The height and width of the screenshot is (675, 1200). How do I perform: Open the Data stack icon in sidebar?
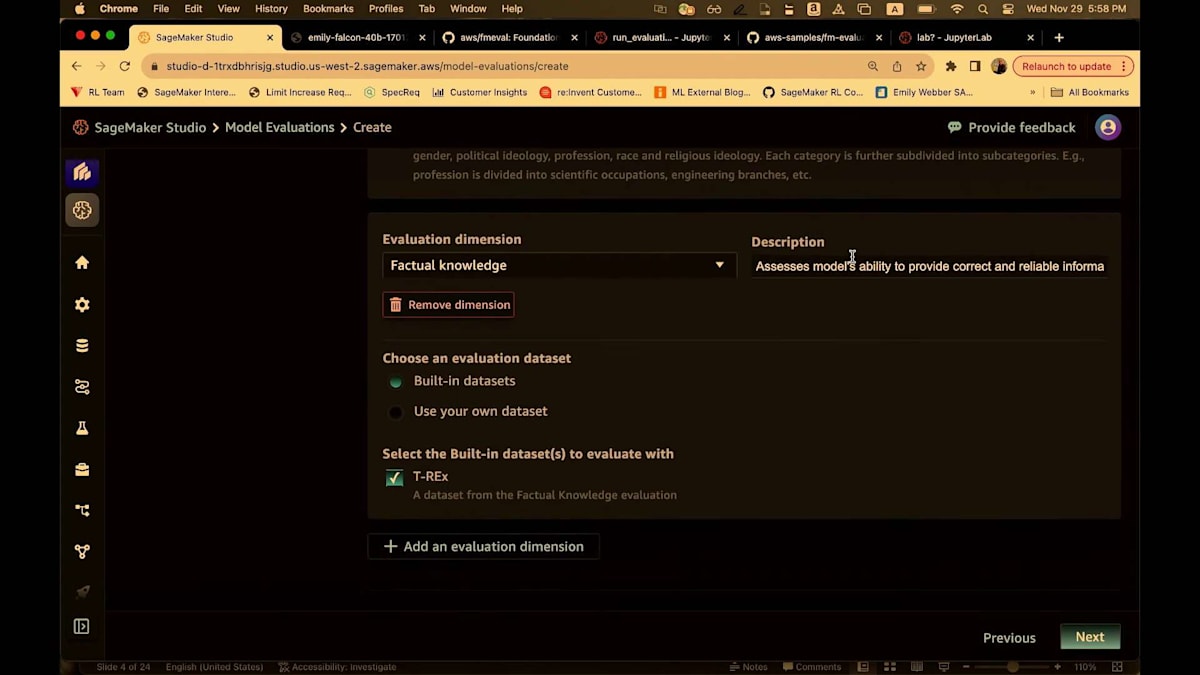(82, 346)
